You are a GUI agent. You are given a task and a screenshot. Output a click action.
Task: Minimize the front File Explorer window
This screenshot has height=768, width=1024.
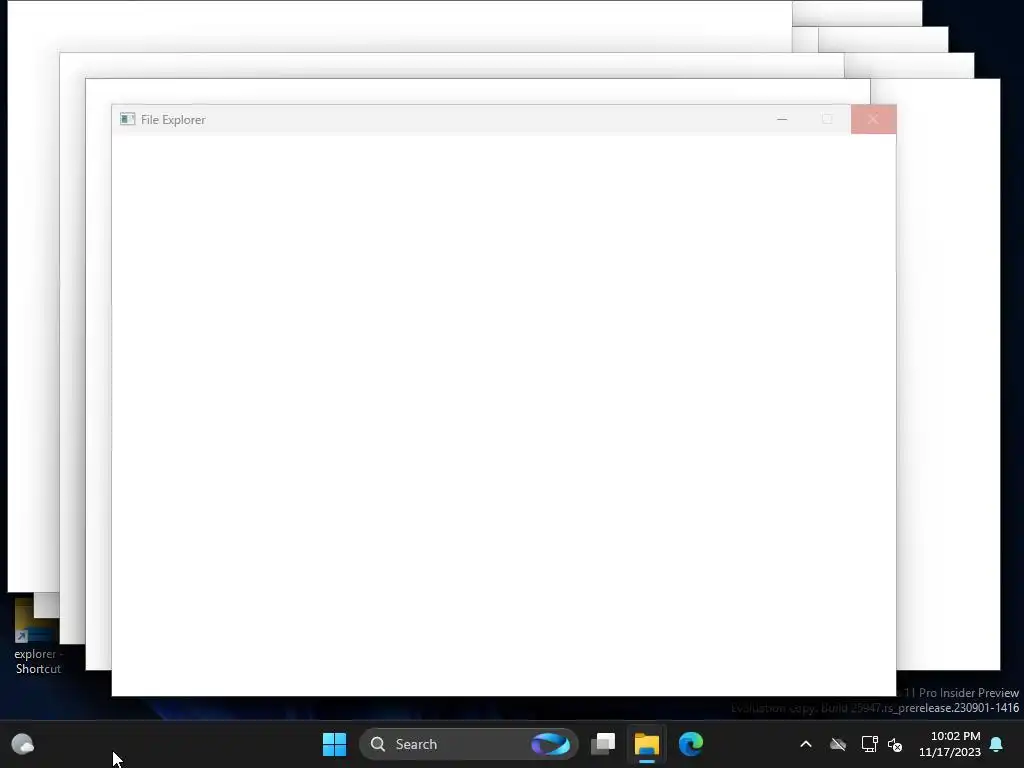(782, 120)
